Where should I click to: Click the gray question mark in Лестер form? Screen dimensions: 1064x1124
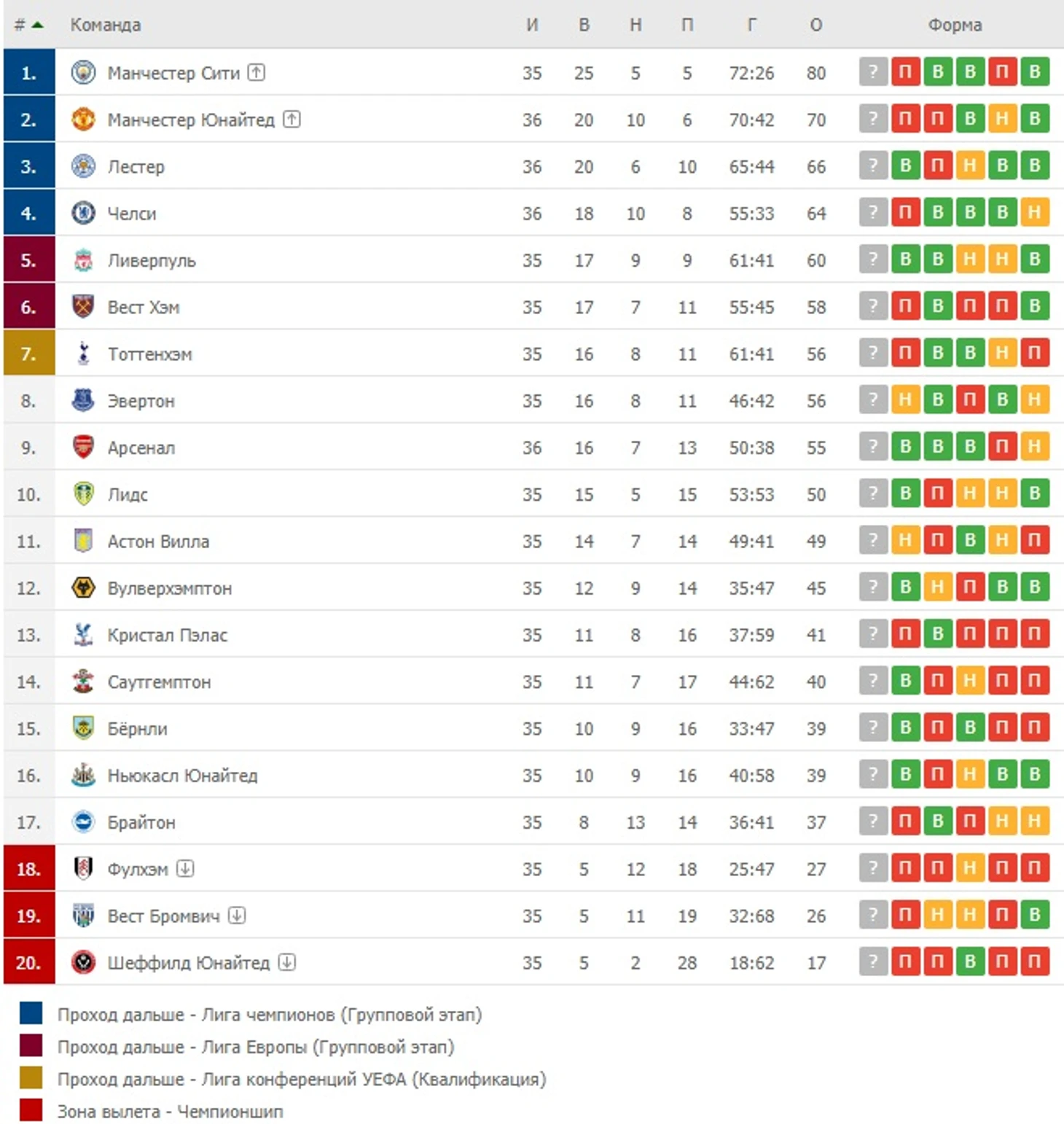[x=873, y=165]
